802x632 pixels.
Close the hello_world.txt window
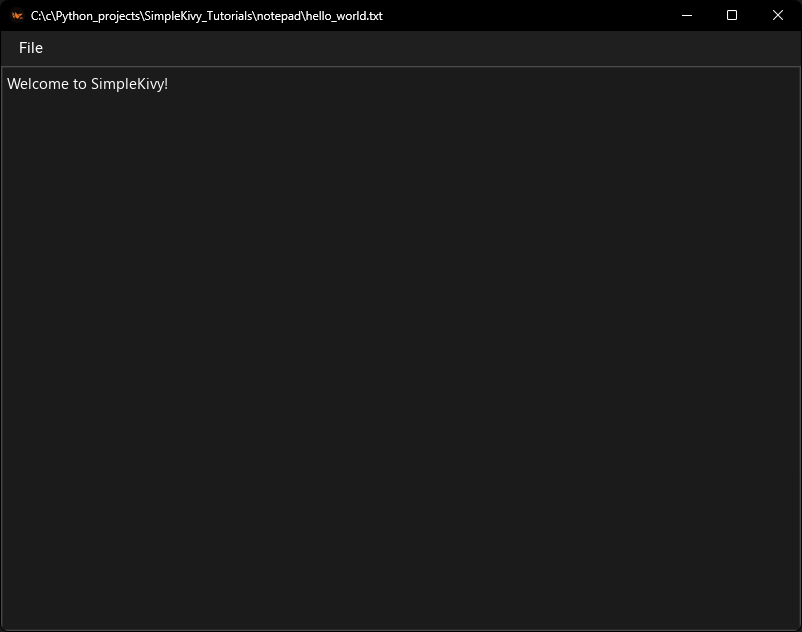[x=778, y=16]
